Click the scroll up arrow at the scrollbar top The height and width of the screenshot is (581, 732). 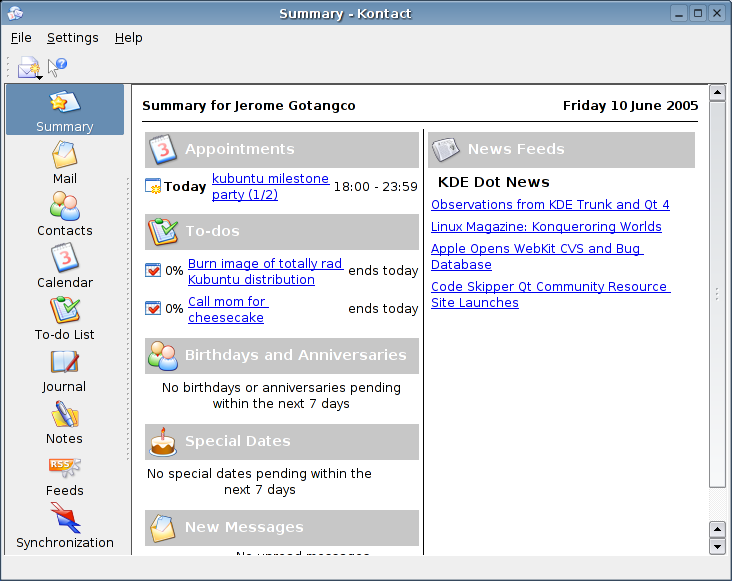click(x=717, y=93)
